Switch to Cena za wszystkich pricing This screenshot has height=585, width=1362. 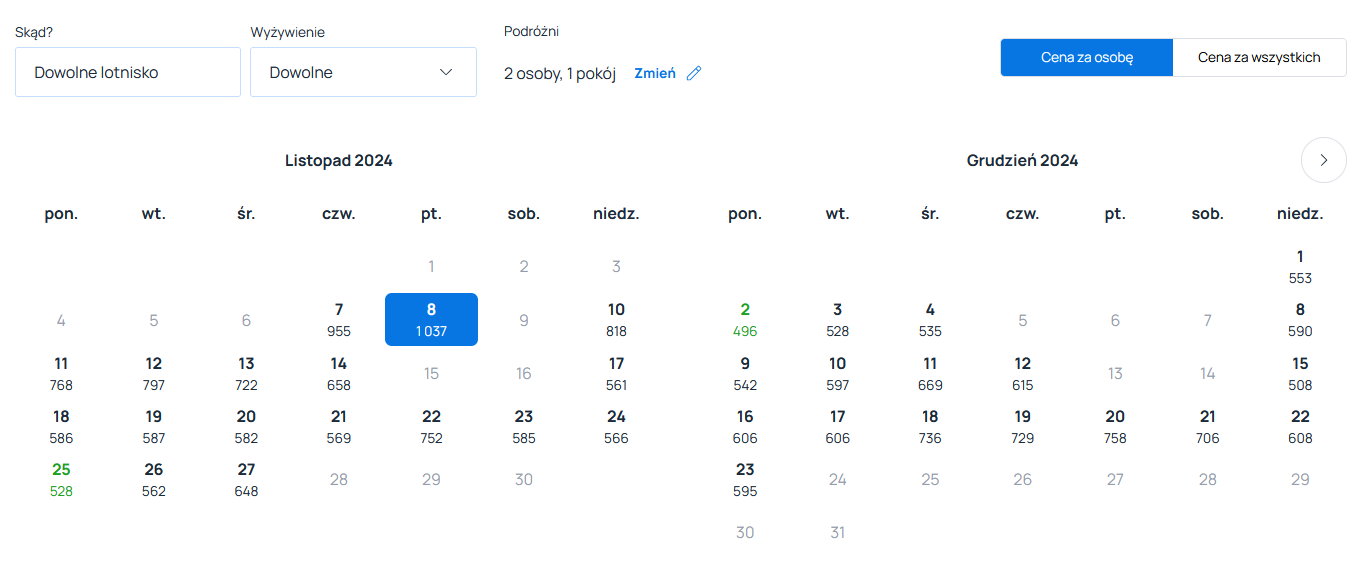tap(1259, 57)
